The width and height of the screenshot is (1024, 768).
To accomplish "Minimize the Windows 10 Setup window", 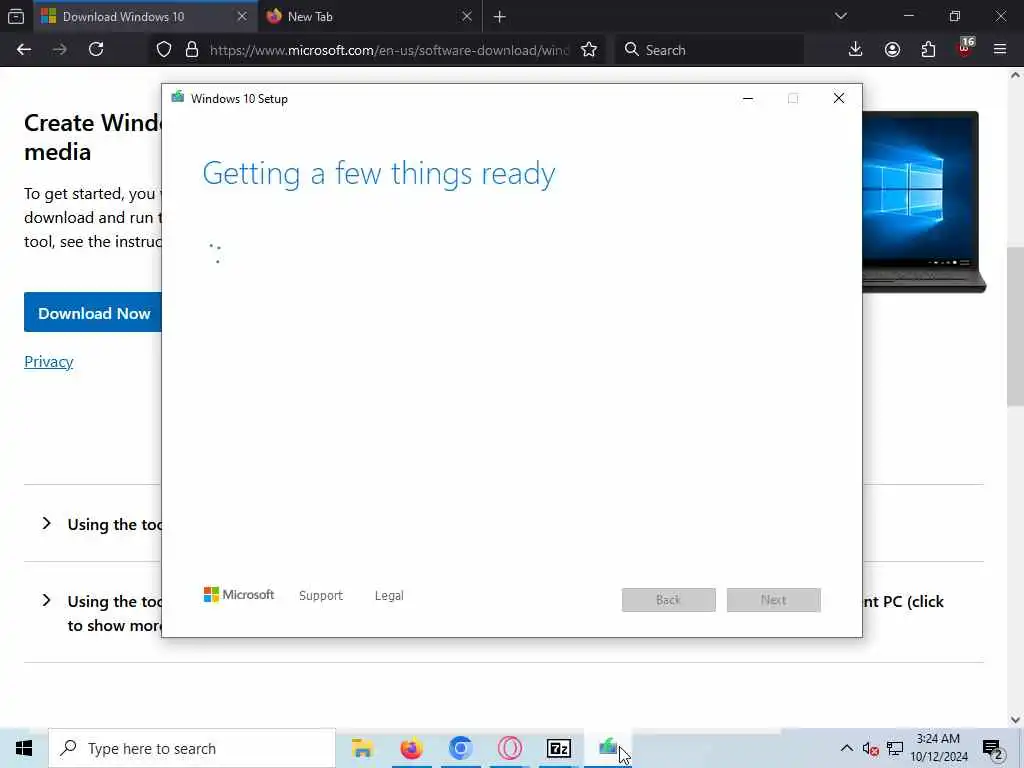I will pyautogui.click(x=748, y=99).
